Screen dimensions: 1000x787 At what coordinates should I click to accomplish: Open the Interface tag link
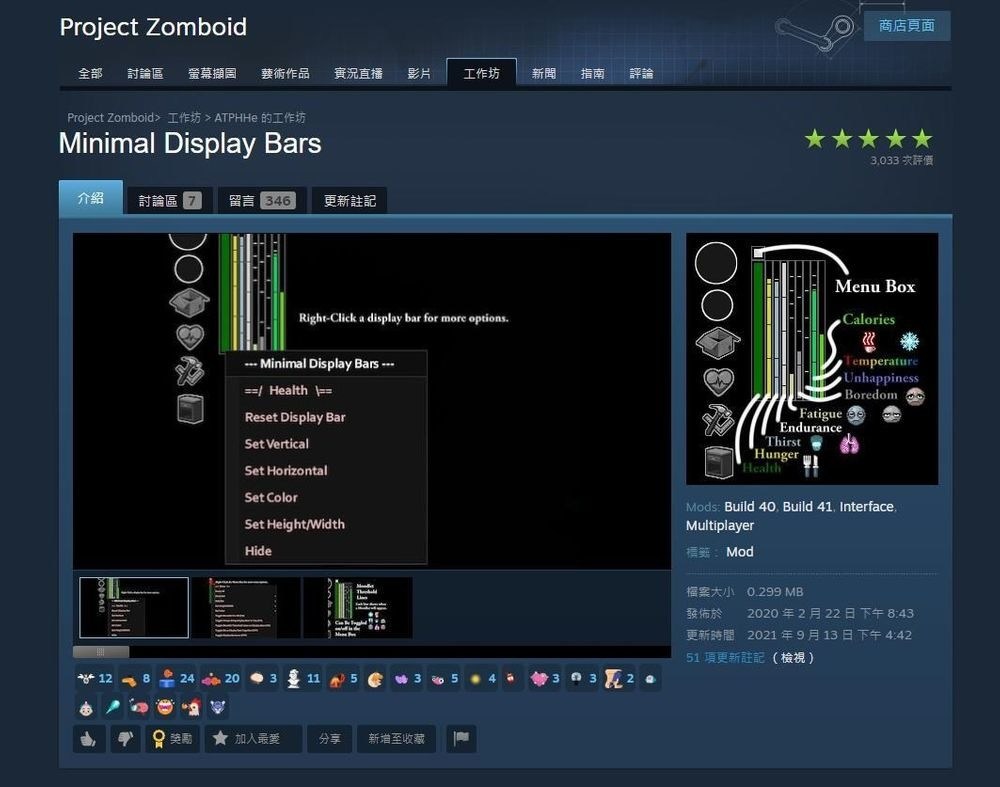coord(866,507)
